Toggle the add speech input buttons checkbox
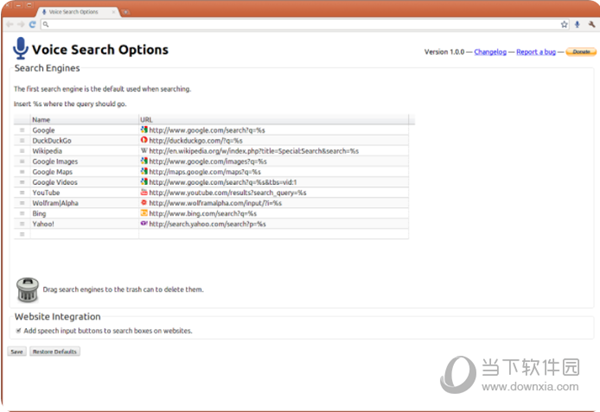 (x=18, y=331)
